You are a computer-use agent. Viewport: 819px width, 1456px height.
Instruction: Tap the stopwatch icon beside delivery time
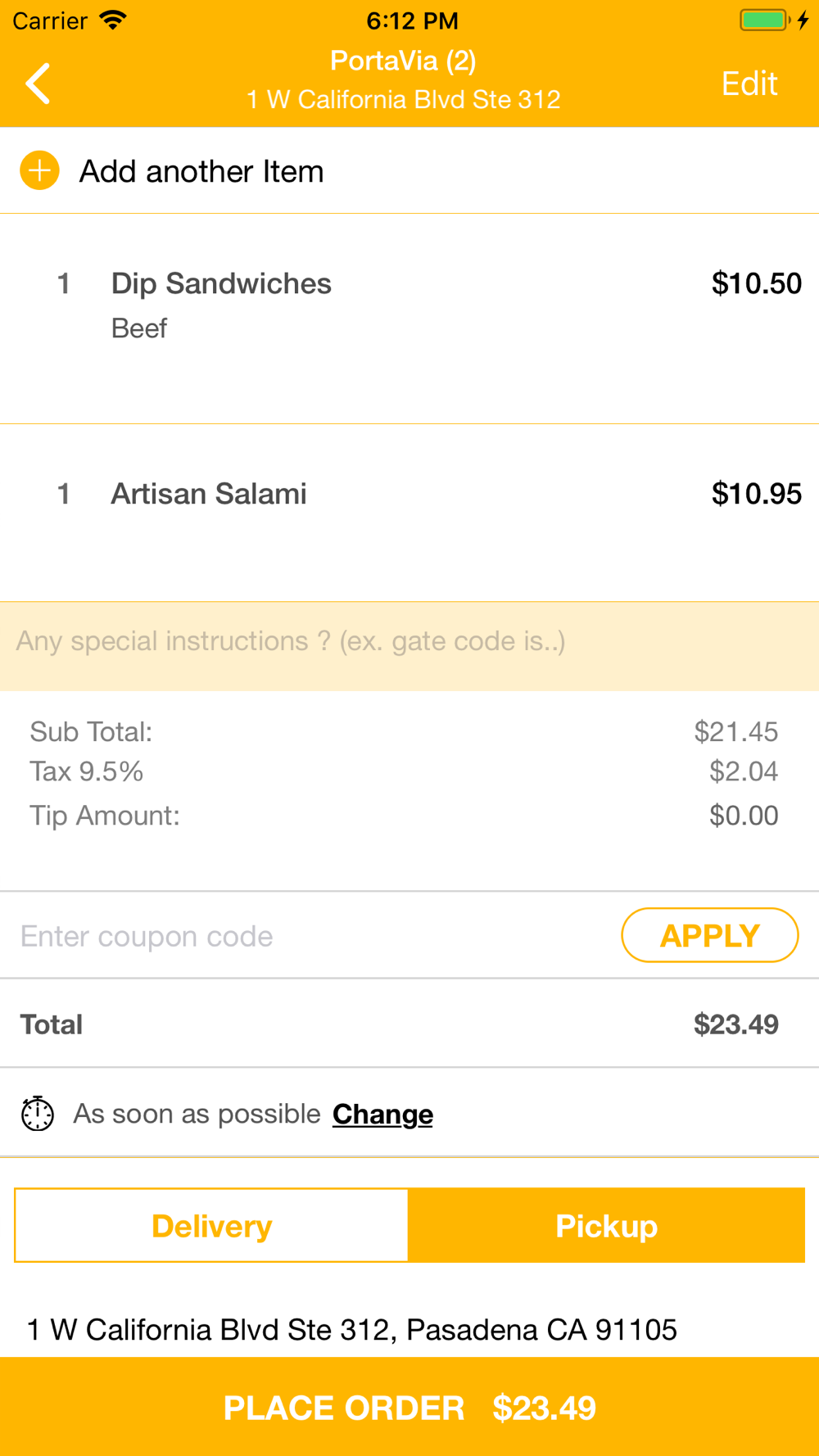point(38,1114)
